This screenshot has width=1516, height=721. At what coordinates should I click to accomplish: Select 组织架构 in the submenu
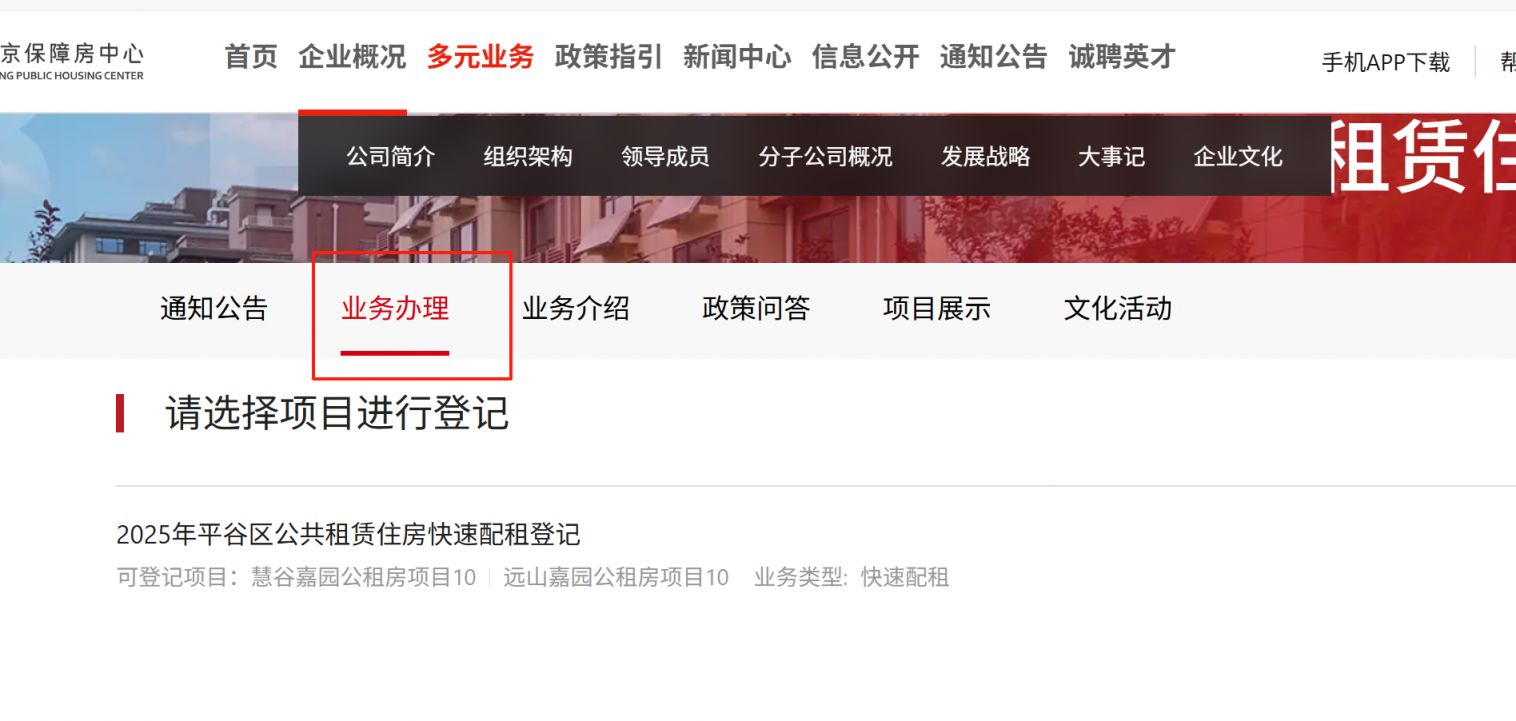(528, 157)
